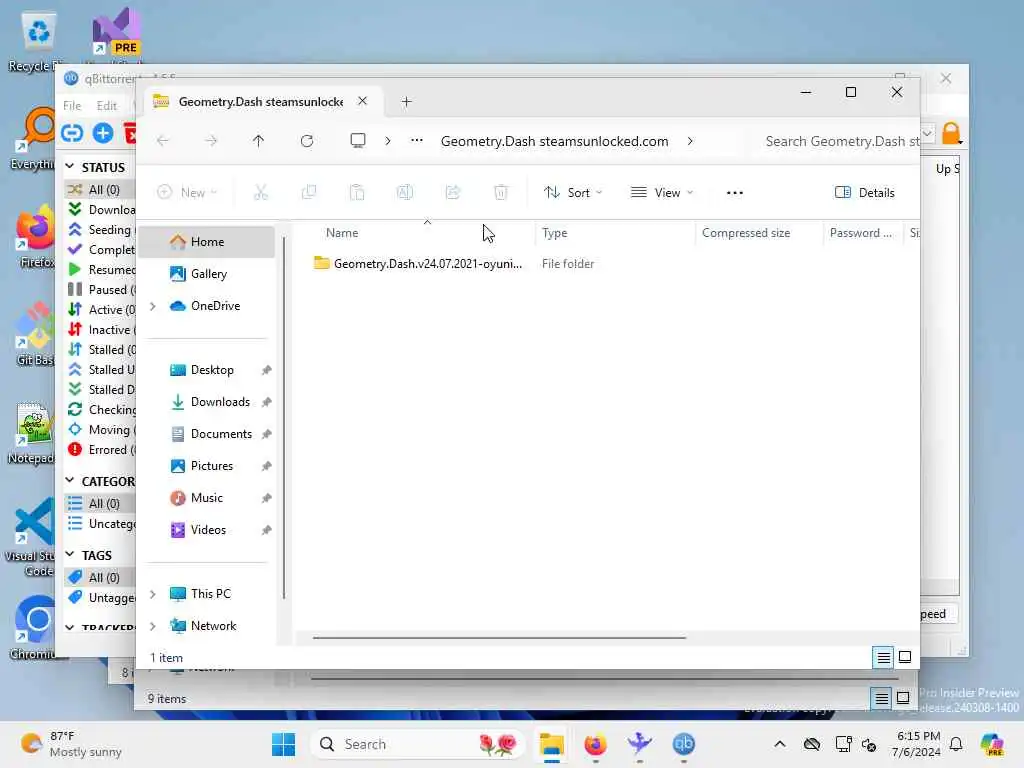Open Videos in quick access

pos(208,530)
